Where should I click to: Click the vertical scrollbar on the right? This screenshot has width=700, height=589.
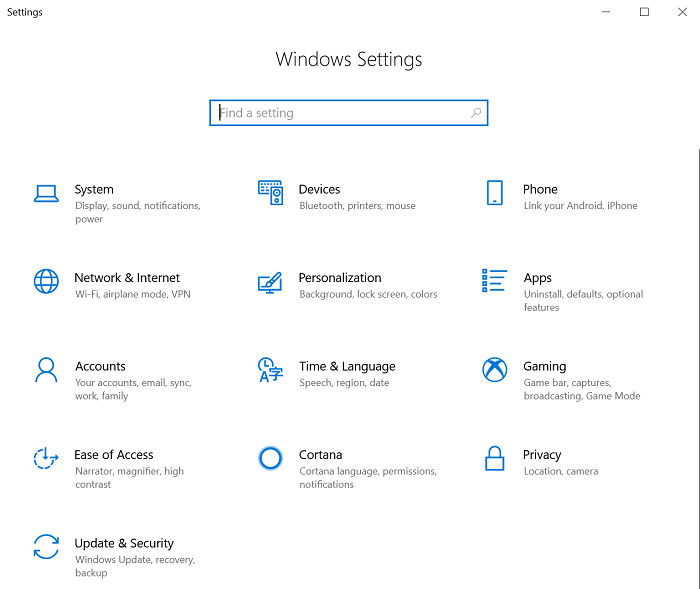[x=698, y=369]
